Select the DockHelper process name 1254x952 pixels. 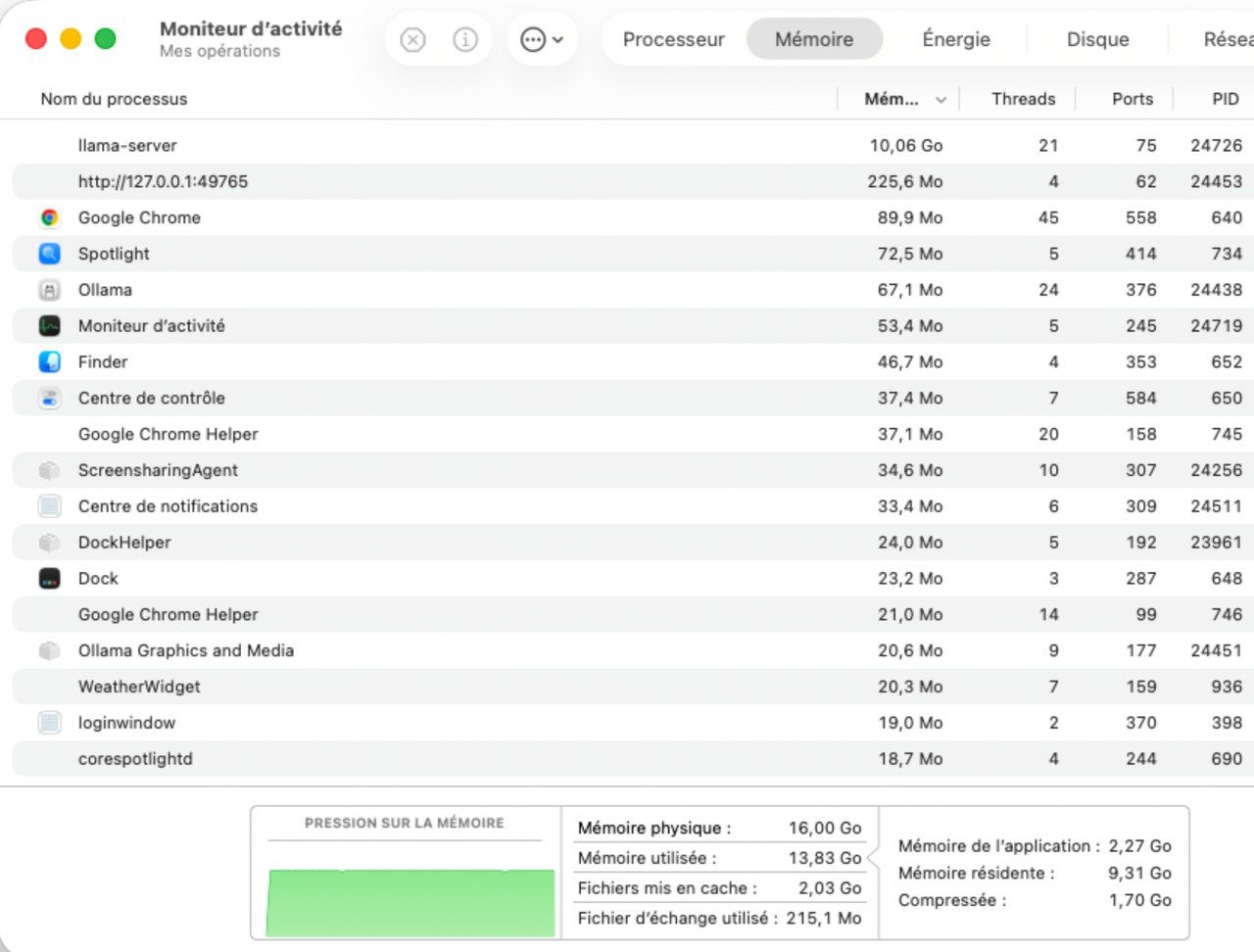(124, 543)
